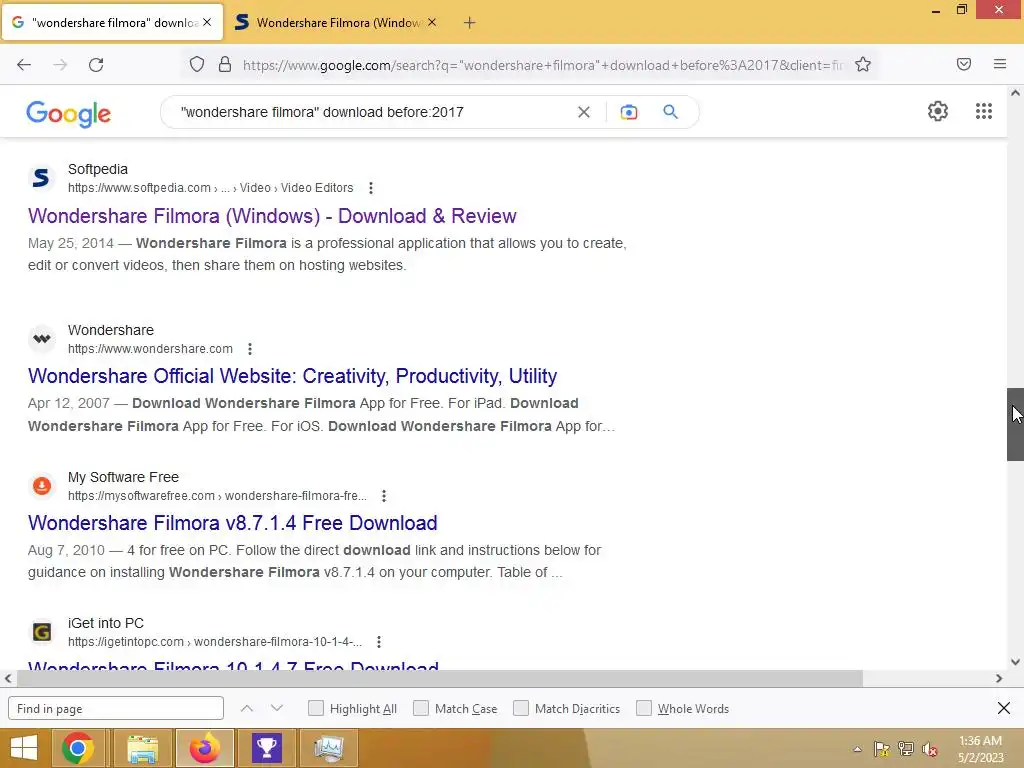This screenshot has width=1024, height=768.
Task: Click the Softpedia site favicon
Action: [41, 178]
